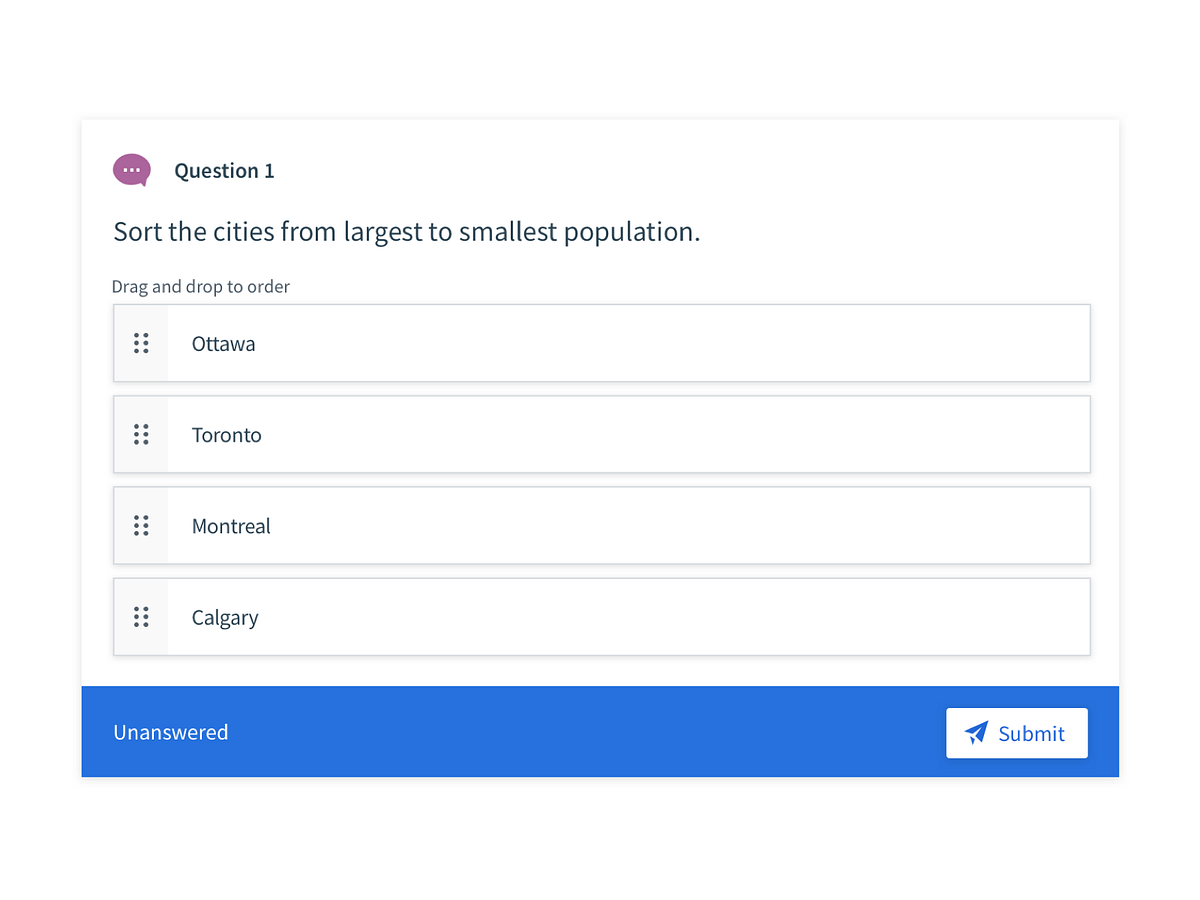Select the Toronto answer row
This screenshot has width=1200, height=900.
pos(600,434)
